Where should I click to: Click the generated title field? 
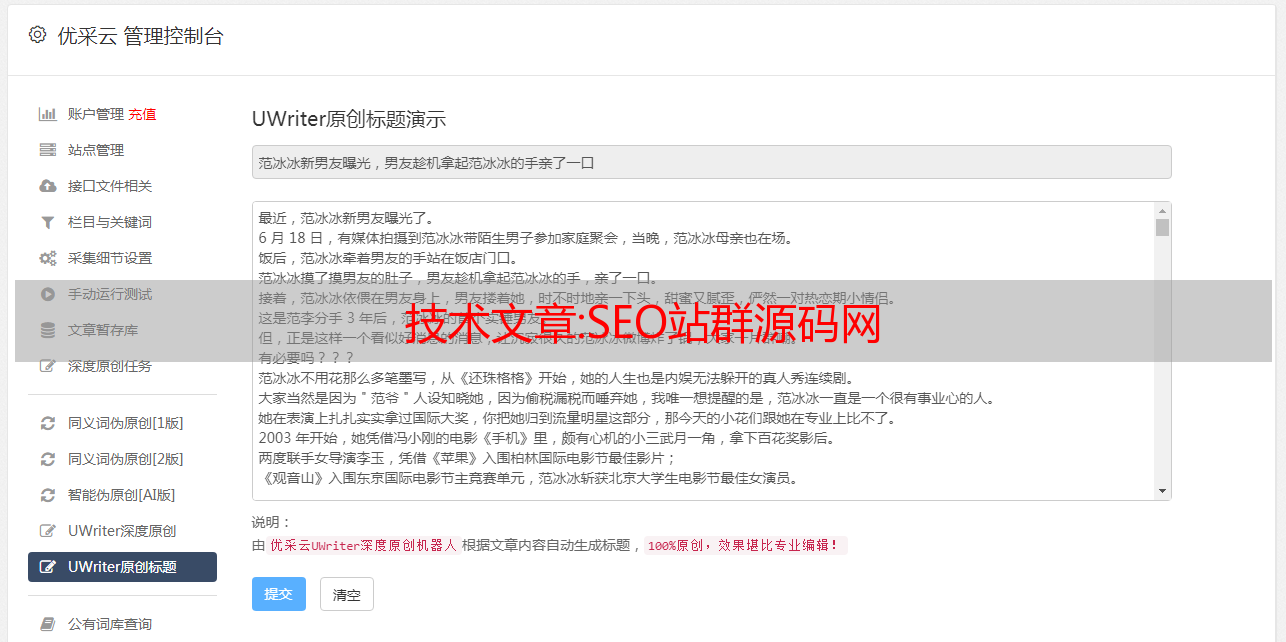[711, 162]
